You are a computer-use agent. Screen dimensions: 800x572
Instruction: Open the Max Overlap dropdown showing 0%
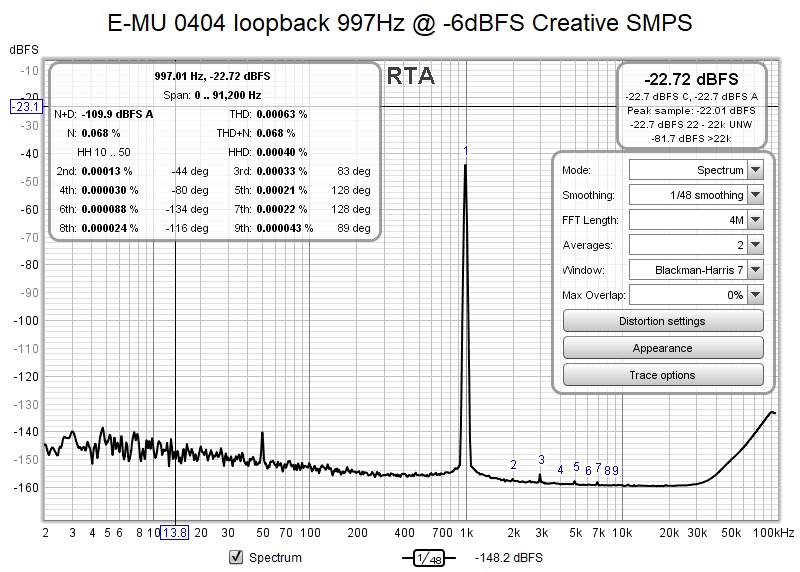click(696, 295)
